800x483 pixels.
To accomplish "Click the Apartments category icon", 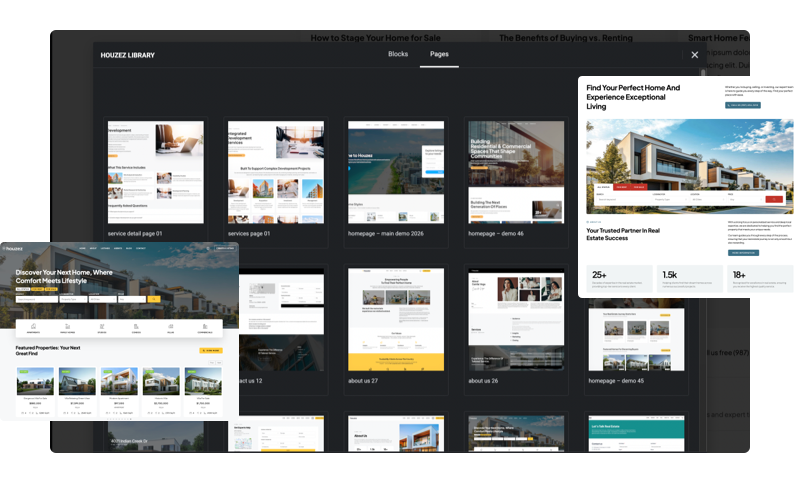I will click(x=33, y=327).
